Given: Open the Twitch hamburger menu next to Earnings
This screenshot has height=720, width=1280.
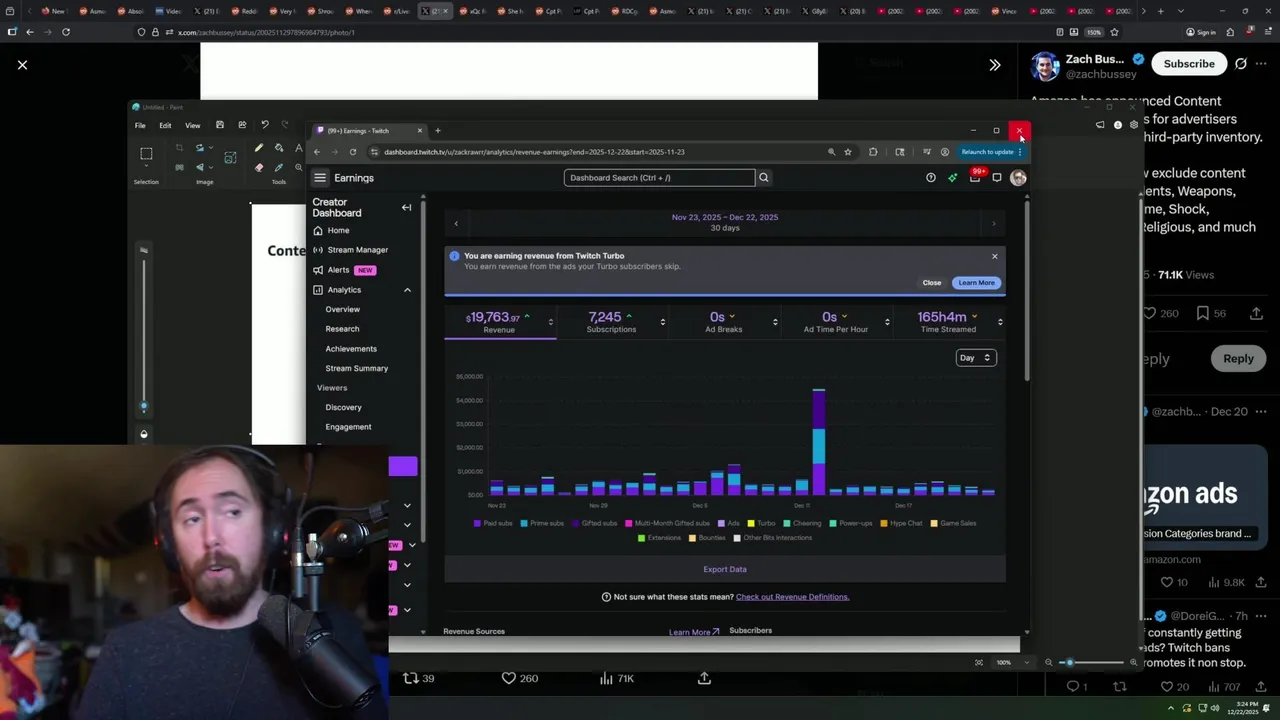Looking at the screenshot, I should click(320, 178).
